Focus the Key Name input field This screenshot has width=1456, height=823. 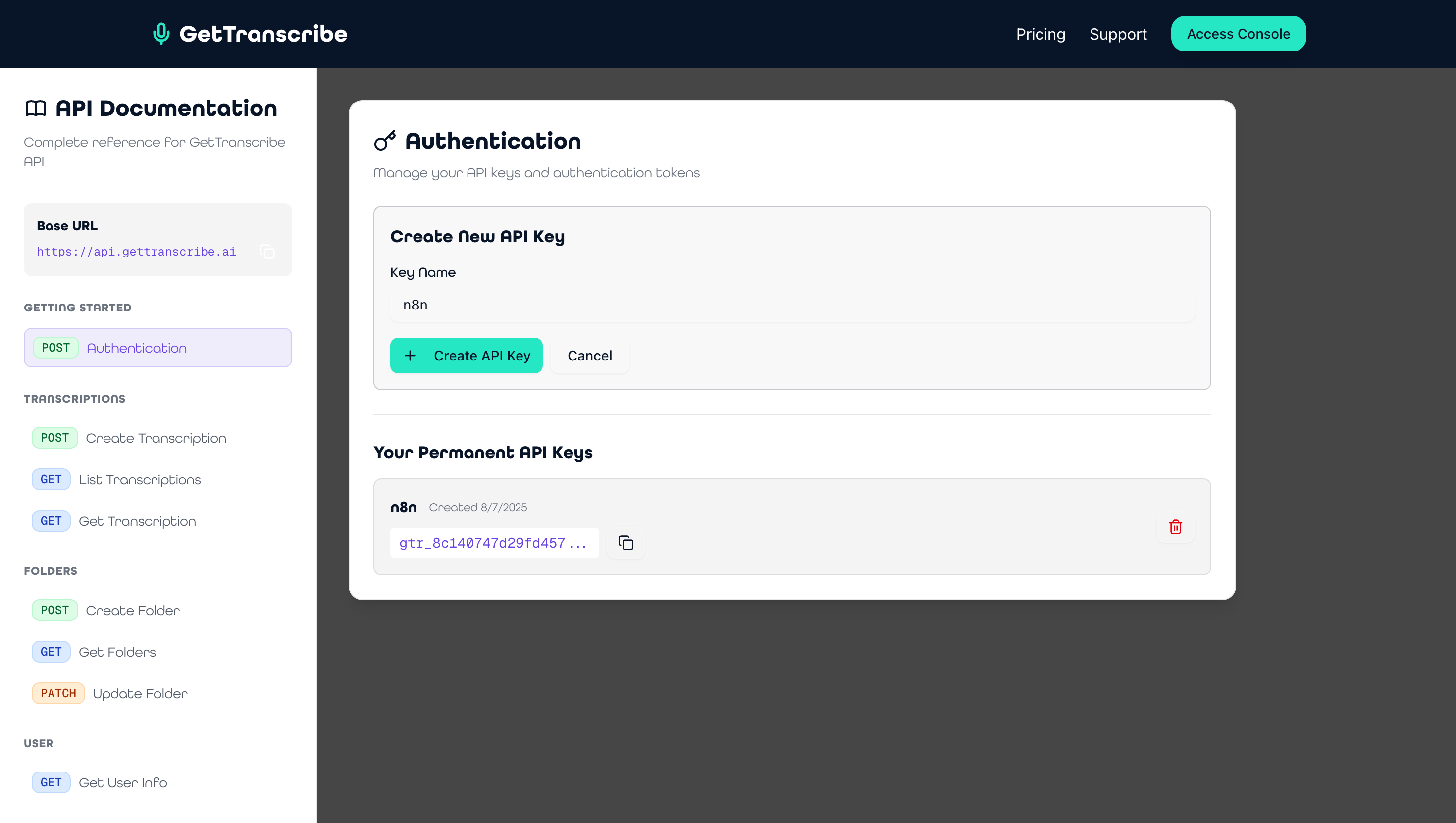792,305
